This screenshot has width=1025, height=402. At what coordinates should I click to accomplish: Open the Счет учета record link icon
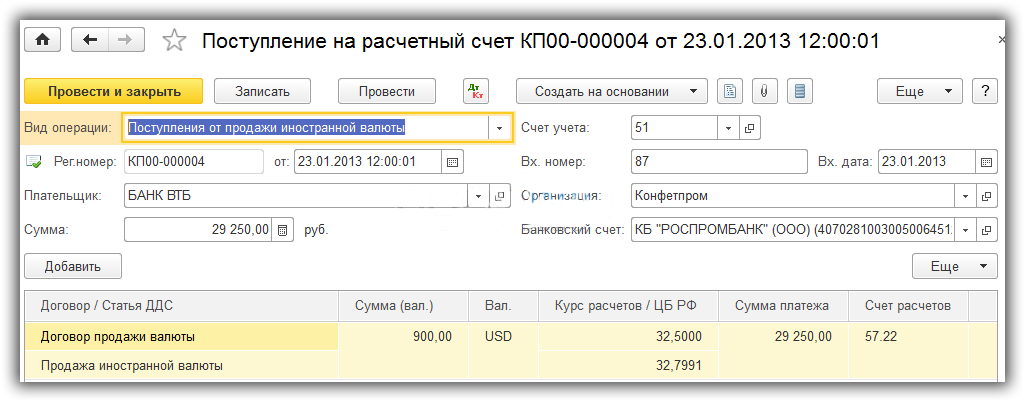tap(750, 128)
